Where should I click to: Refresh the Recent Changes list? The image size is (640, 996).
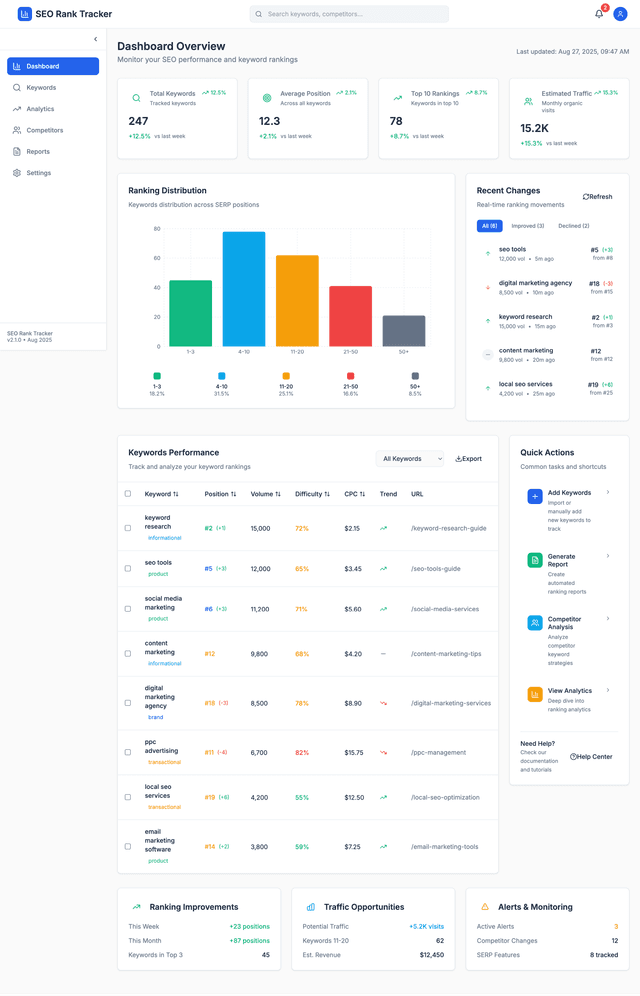(598, 197)
